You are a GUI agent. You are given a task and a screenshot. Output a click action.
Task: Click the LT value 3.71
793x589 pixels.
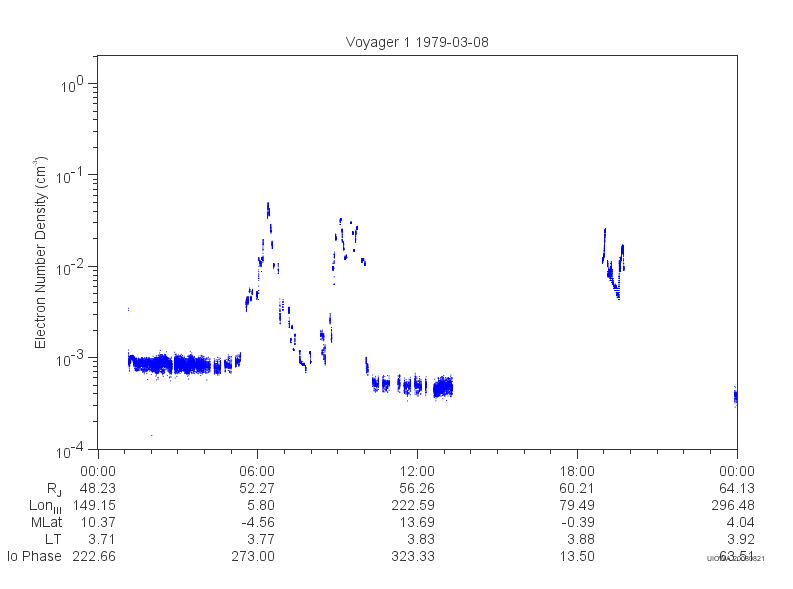102,539
